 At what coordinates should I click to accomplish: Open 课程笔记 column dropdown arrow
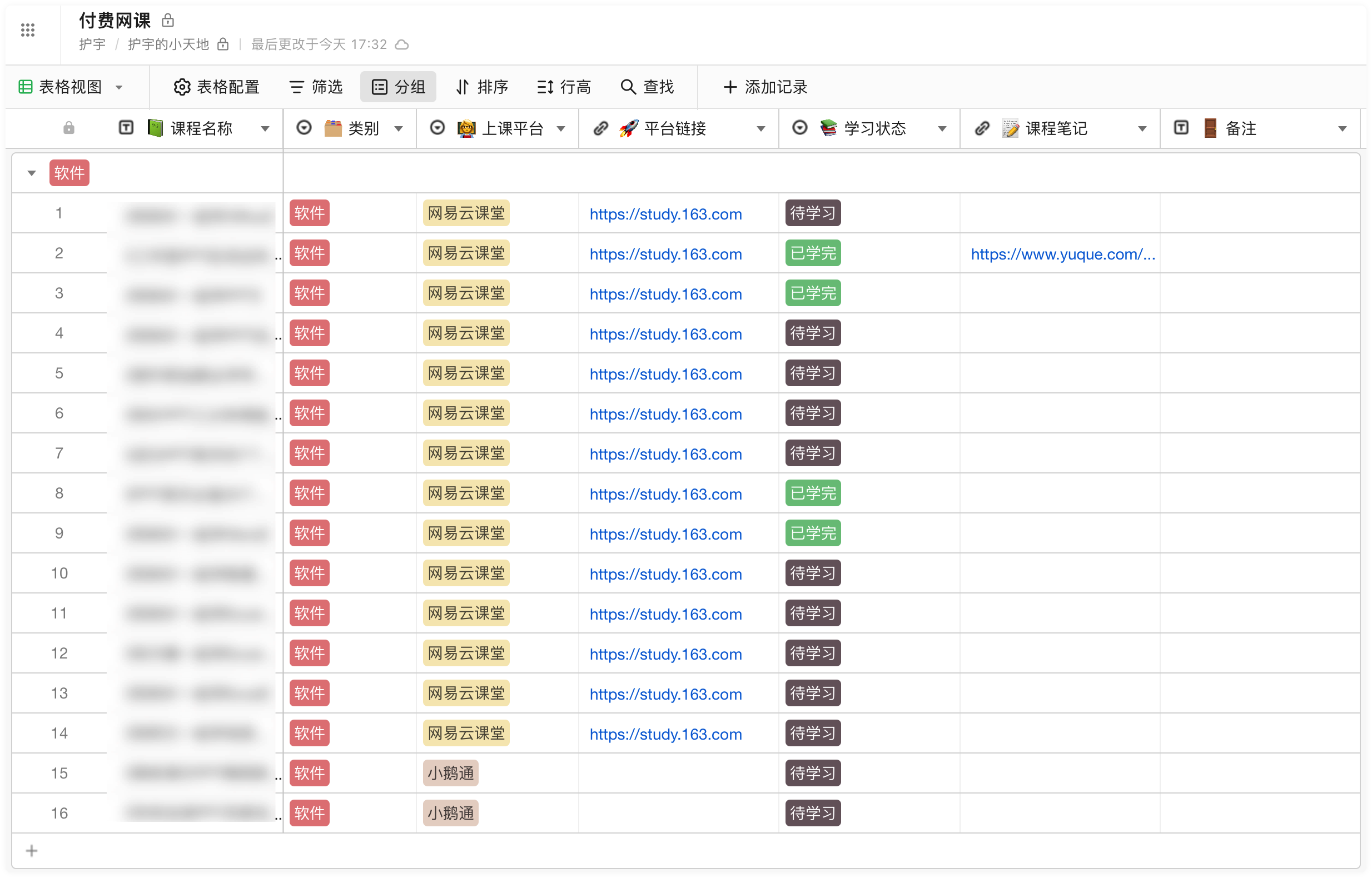point(1142,129)
